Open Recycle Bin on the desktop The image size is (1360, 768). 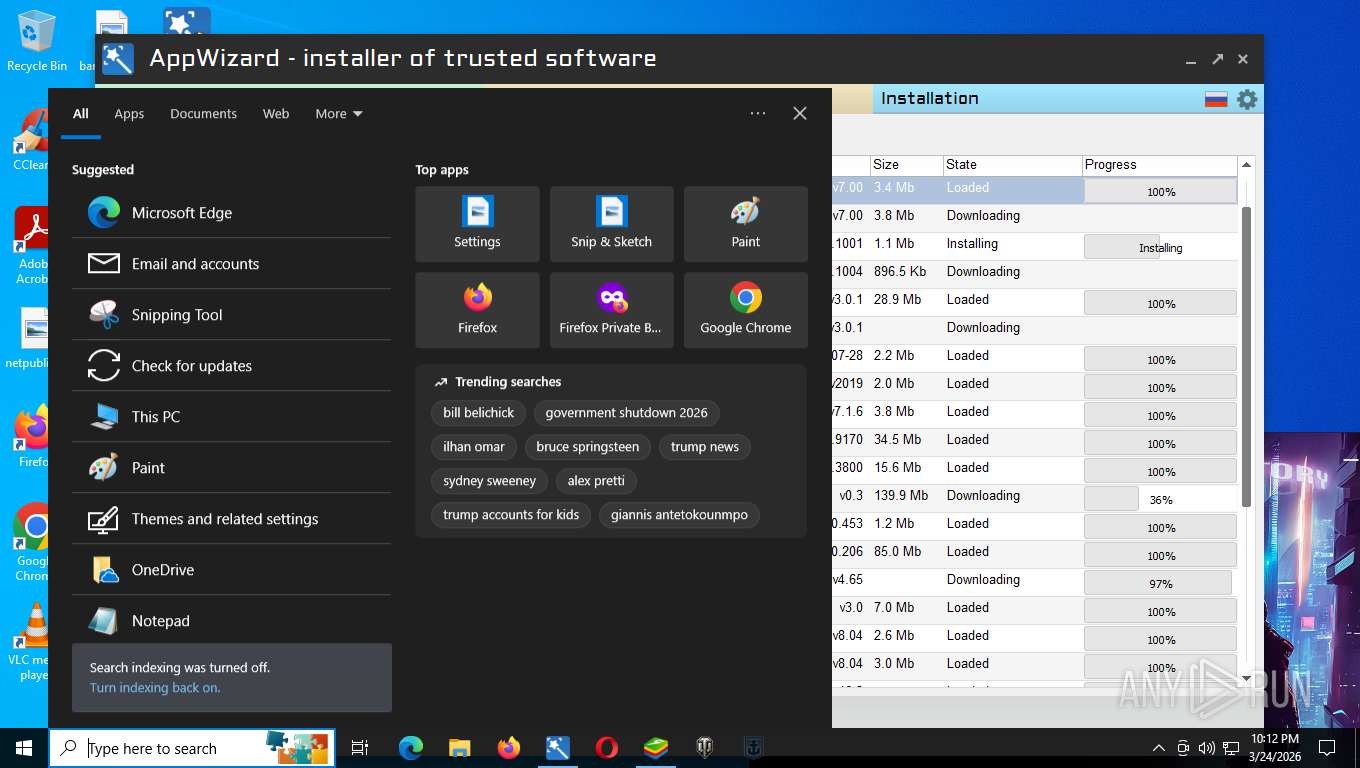click(x=37, y=40)
